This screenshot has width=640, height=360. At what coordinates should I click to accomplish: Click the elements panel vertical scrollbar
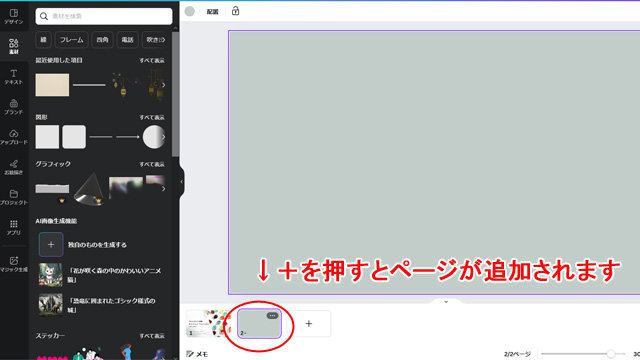coord(176,94)
